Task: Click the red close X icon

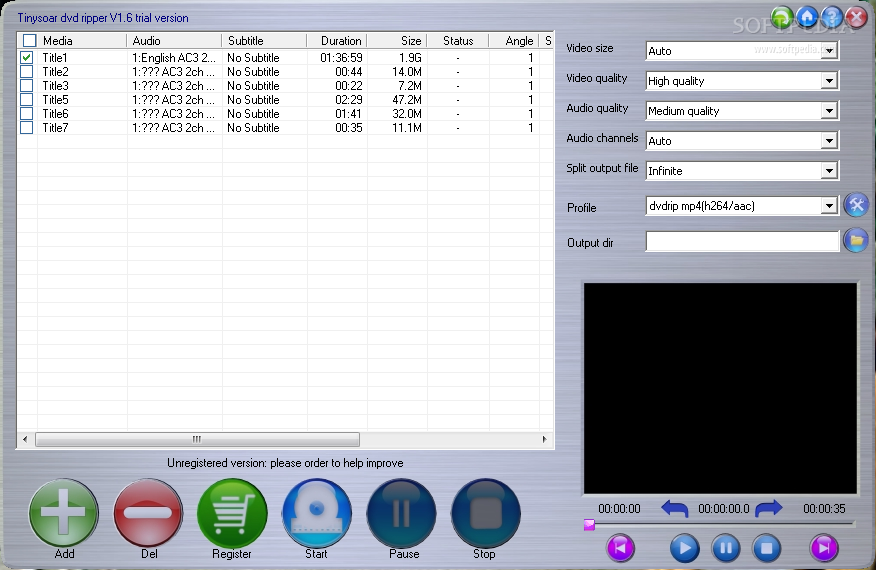Action: (856, 17)
